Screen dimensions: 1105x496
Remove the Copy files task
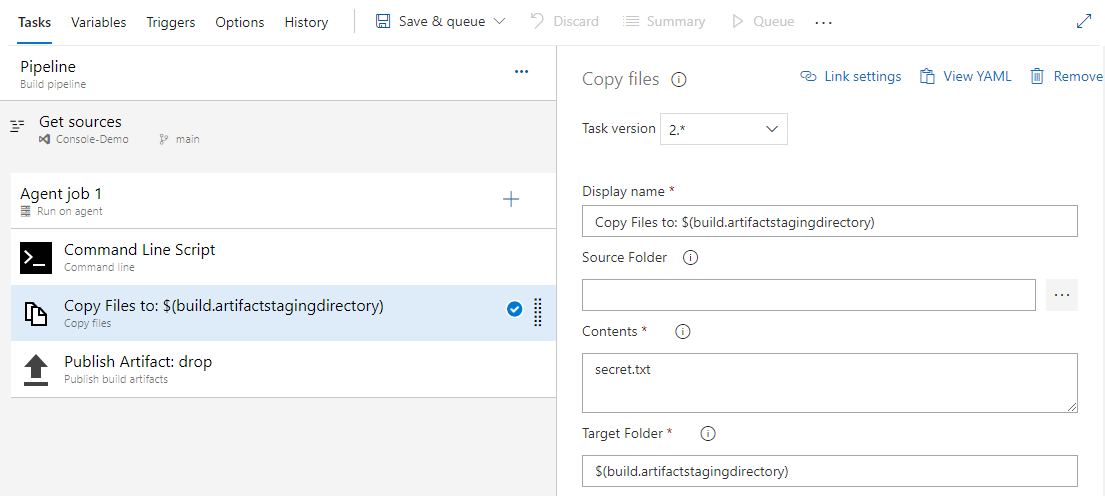coord(1066,76)
